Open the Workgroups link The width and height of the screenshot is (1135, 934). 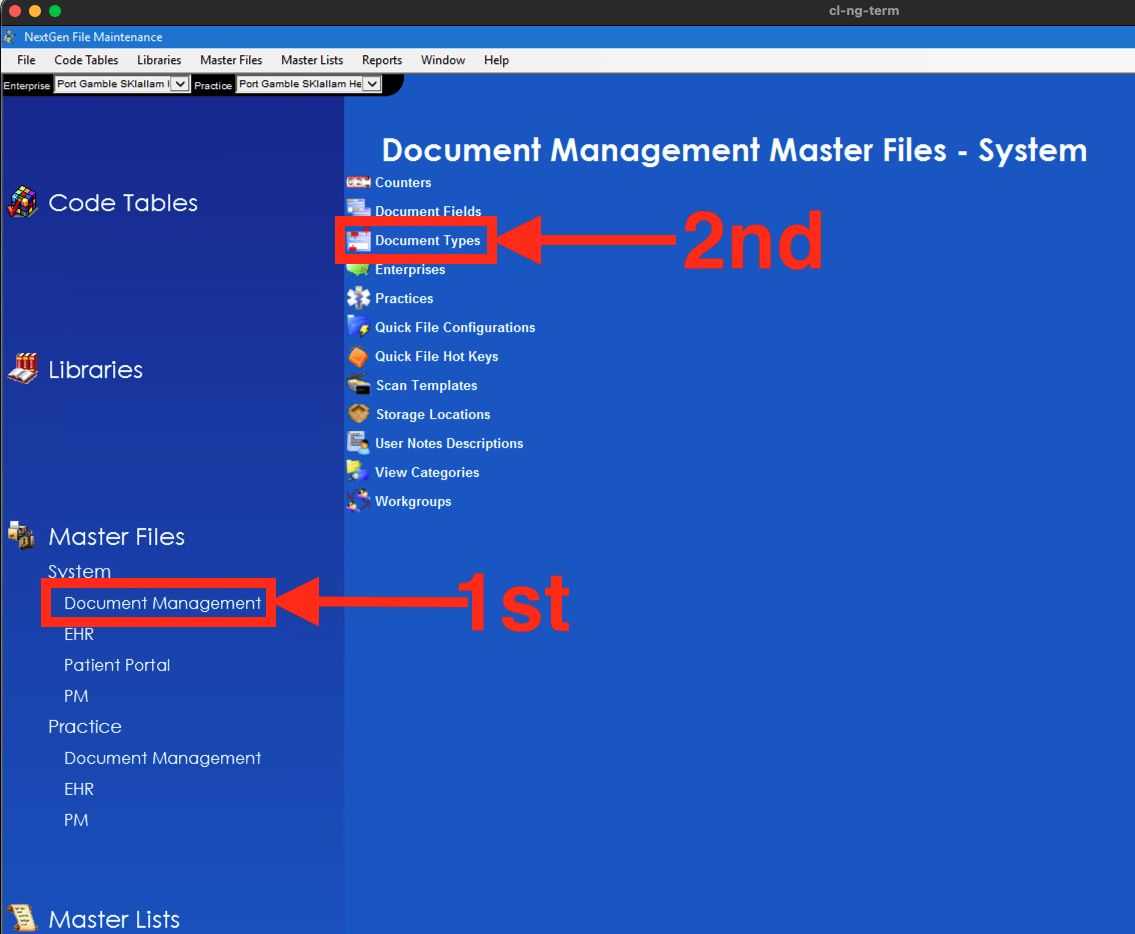pos(413,501)
